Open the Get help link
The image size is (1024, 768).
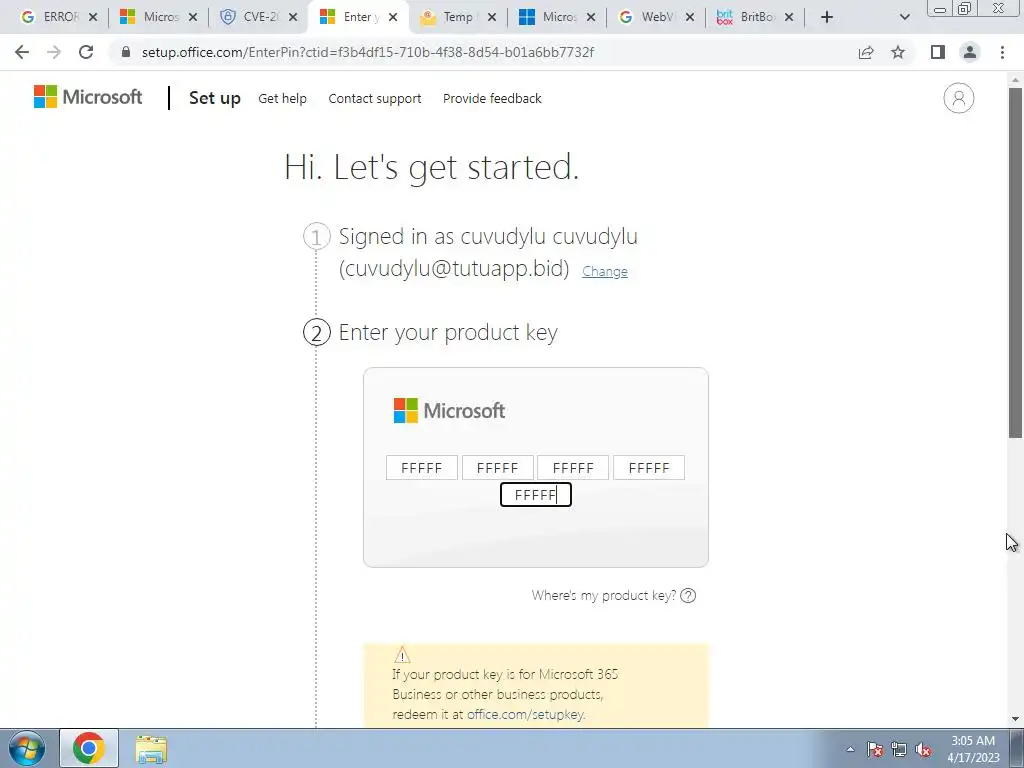tap(282, 99)
